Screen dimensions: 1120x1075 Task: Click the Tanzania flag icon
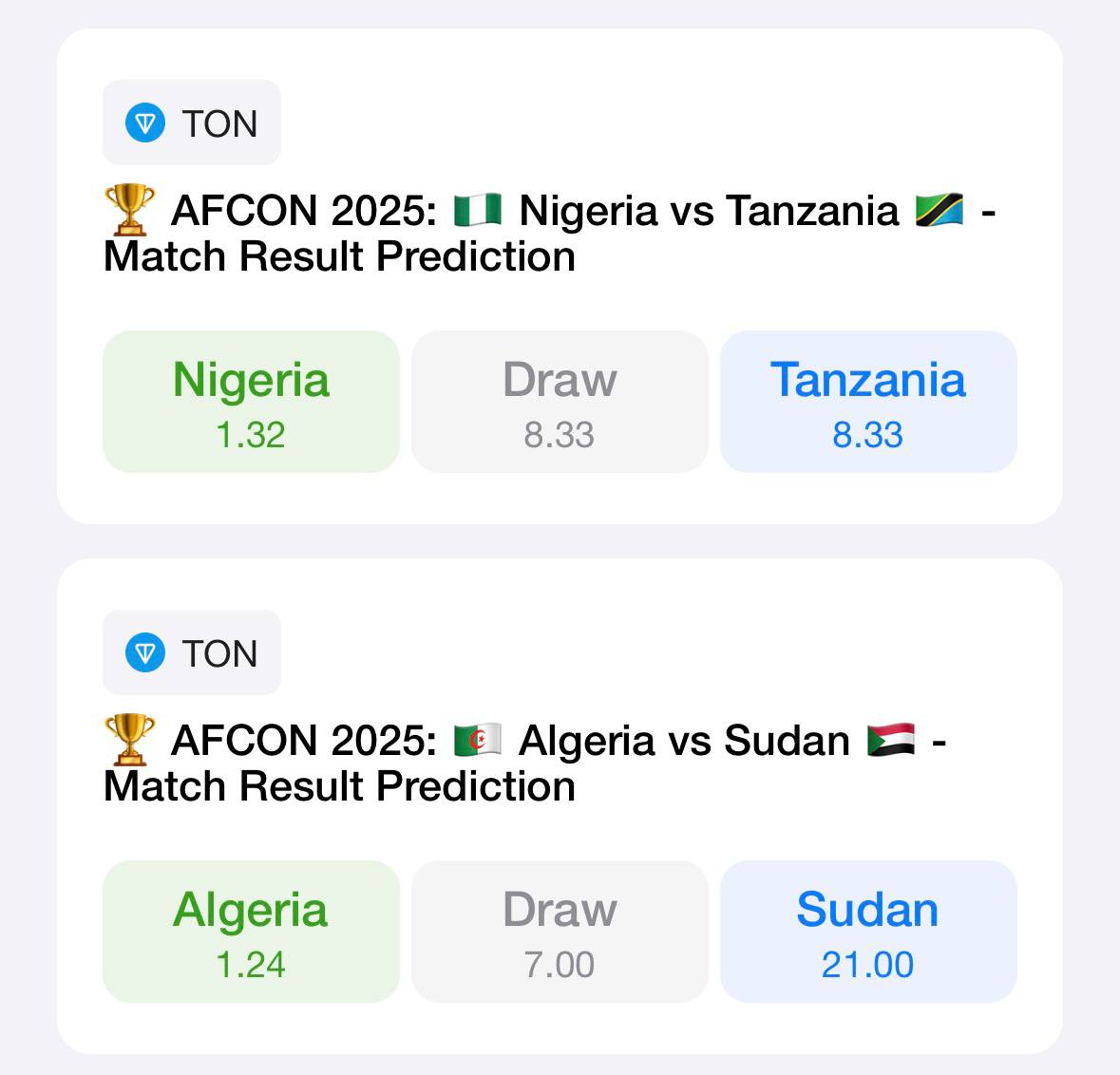point(939,210)
